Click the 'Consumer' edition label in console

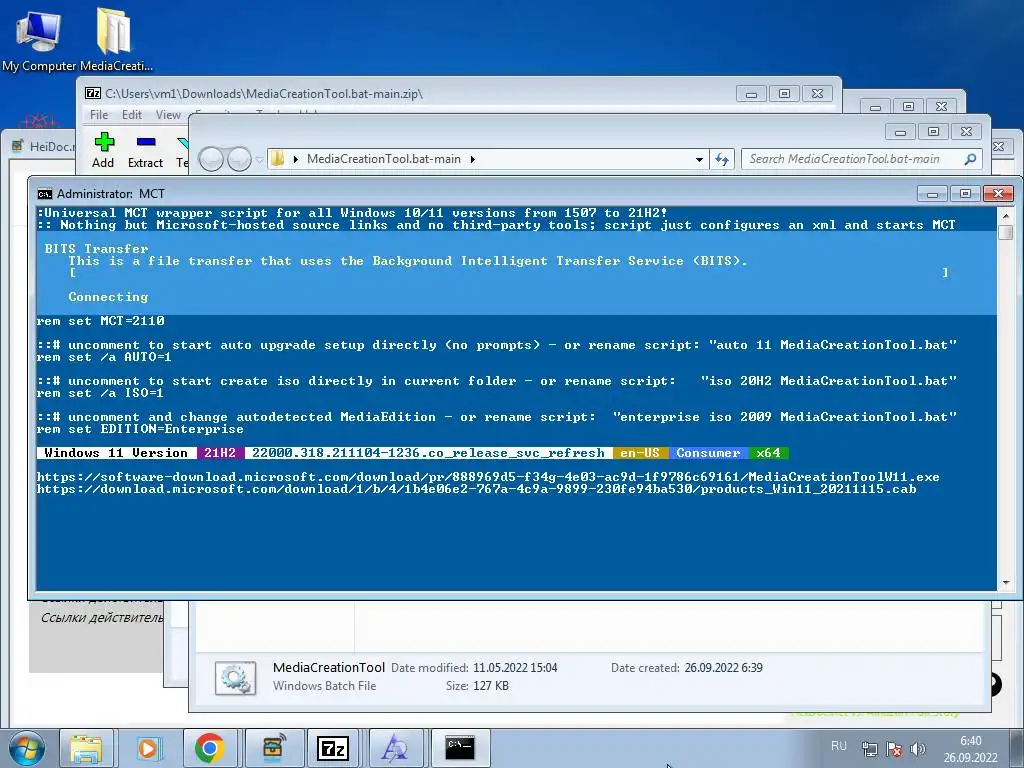[708, 453]
